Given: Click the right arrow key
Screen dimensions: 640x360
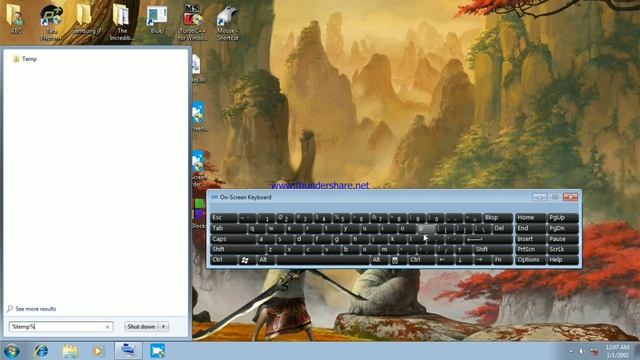Looking at the screenshot, I should (482, 260).
